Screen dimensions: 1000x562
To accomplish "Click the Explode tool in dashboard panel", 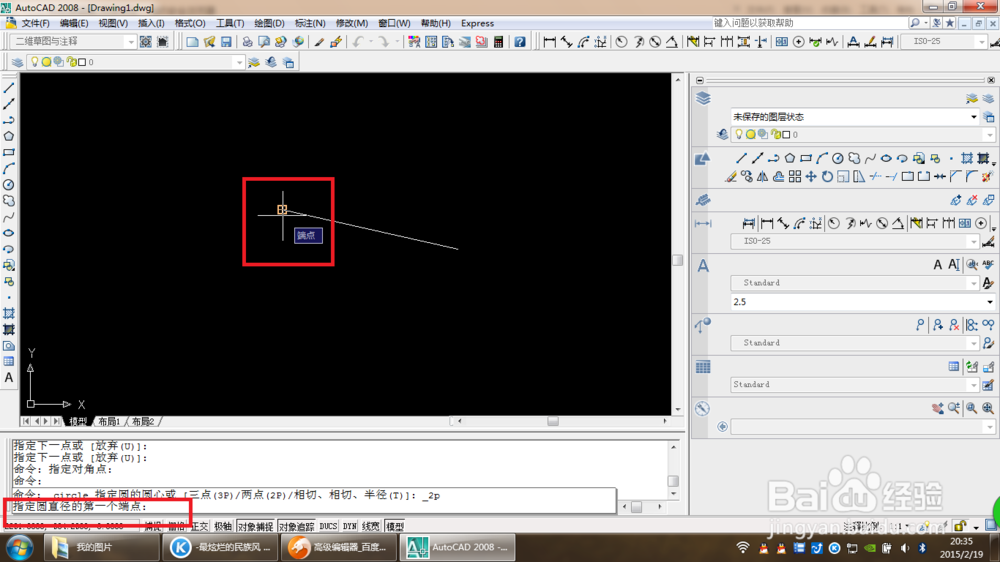I will (987, 177).
